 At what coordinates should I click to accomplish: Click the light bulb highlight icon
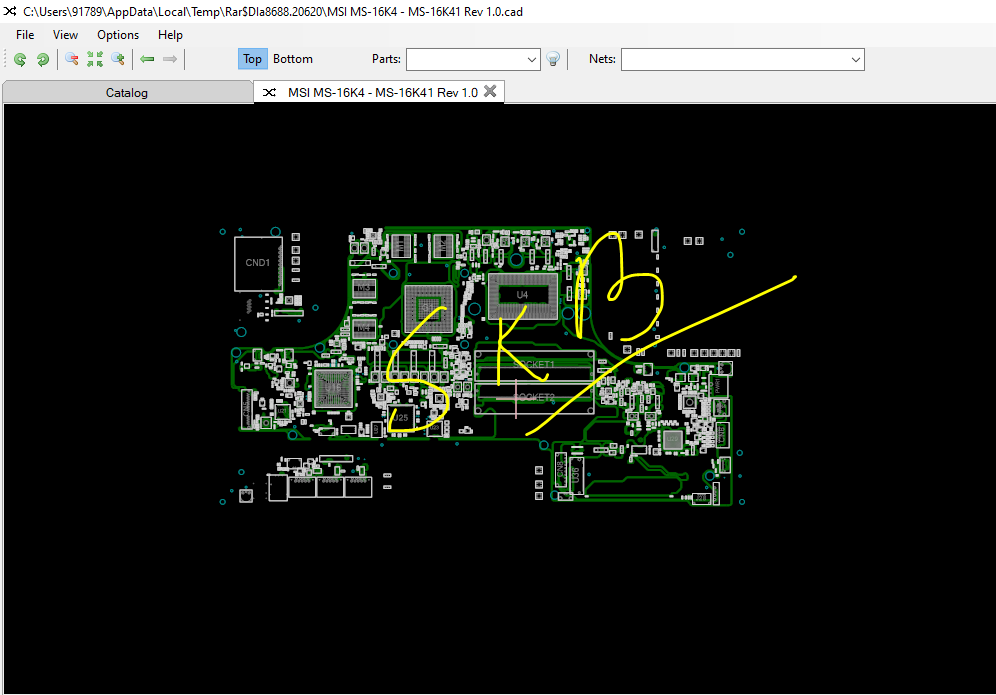553,59
